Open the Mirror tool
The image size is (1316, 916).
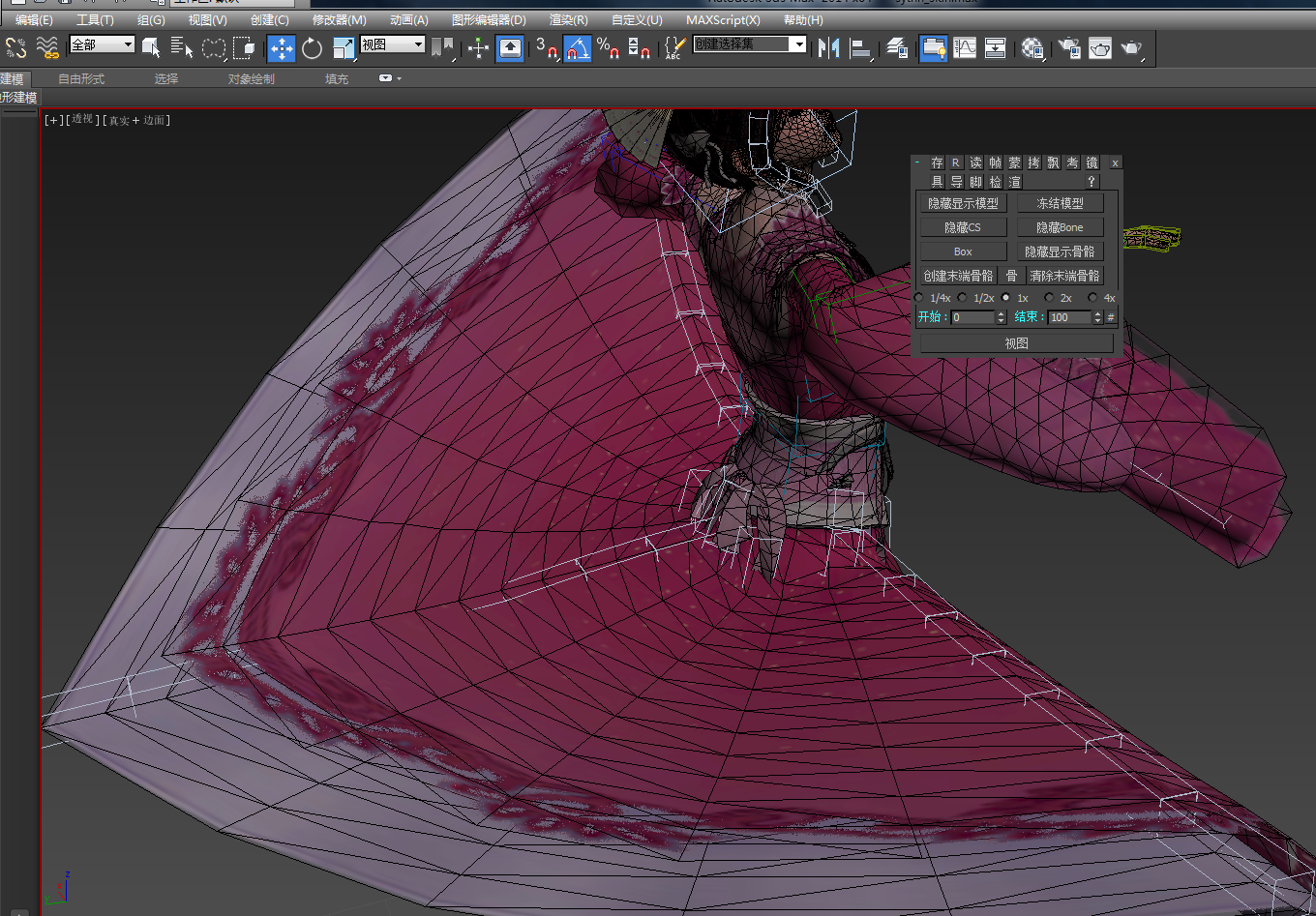(828, 47)
